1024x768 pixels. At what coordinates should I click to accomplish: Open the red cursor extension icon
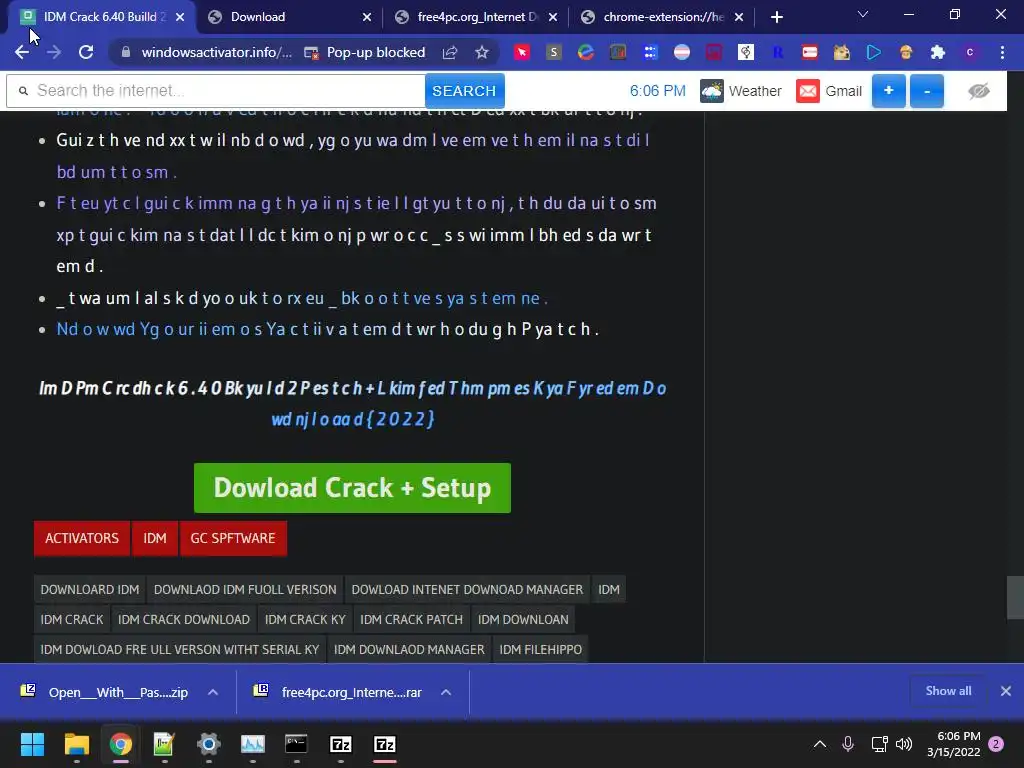click(x=522, y=52)
